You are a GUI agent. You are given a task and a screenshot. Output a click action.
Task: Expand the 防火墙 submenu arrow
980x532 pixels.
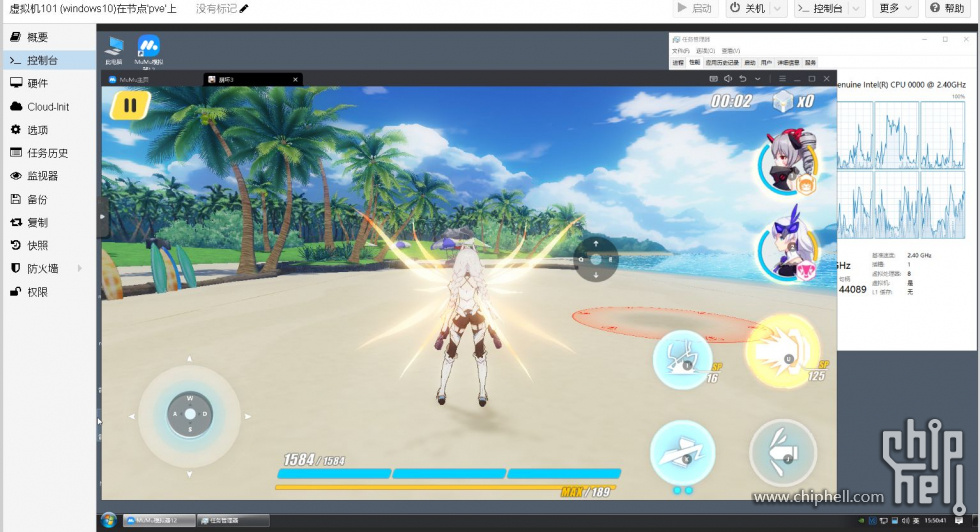(x=79, y=268)
